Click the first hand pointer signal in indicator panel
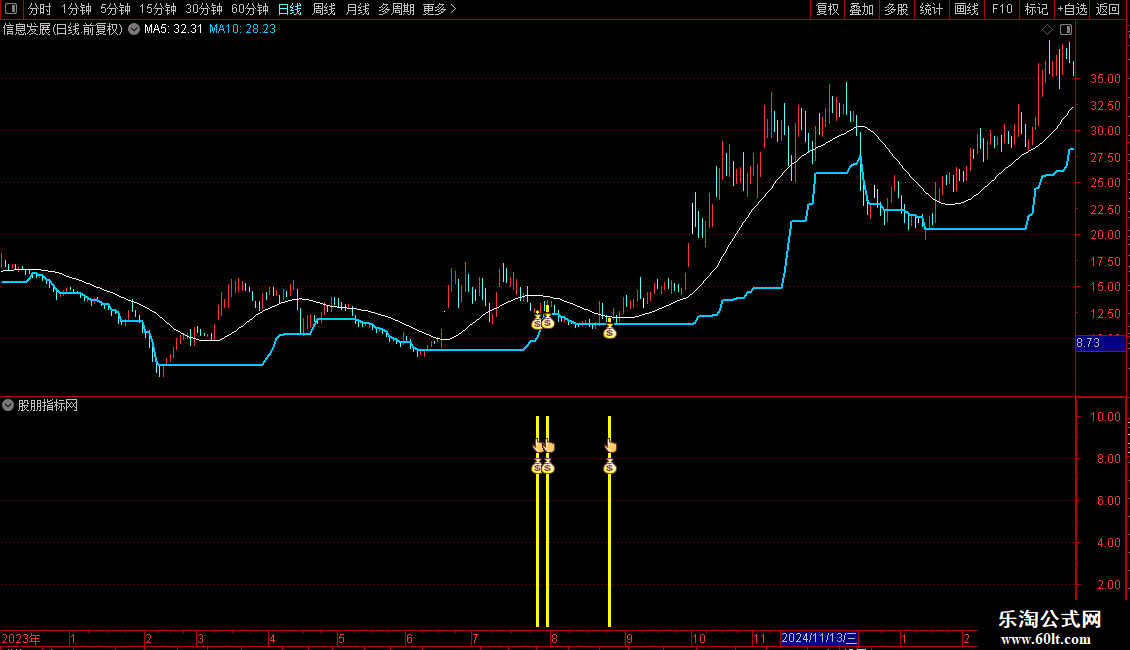The image size is (1130, 650). [x=538, y=446]
